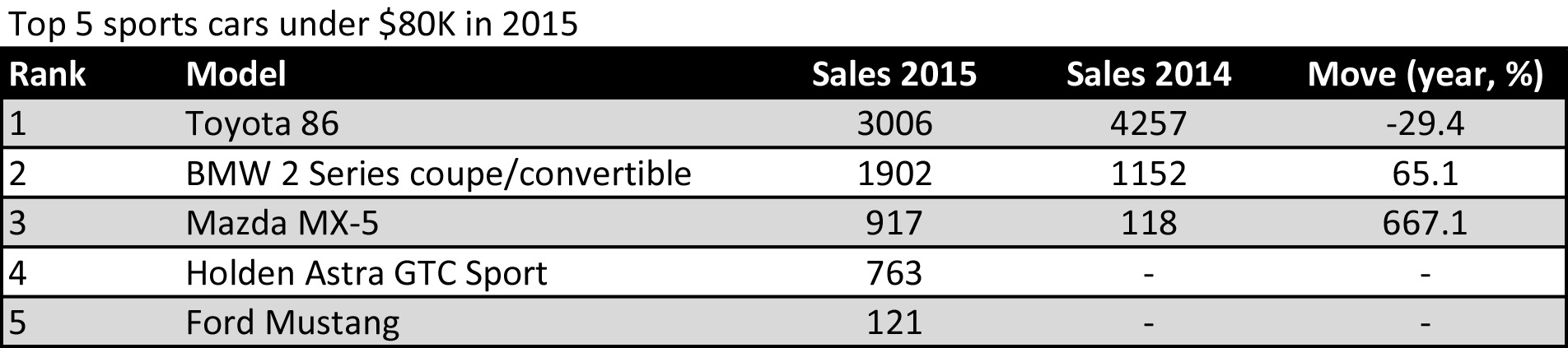
Task: Select the 917 sales value
Action: pos(894,224)
